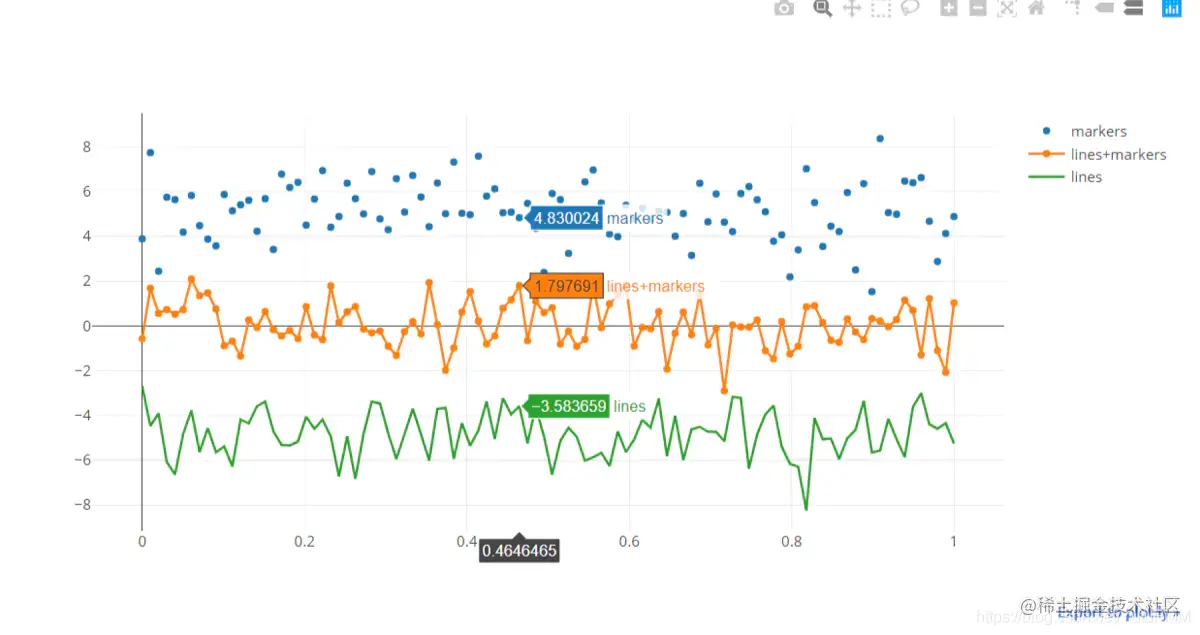Viewport: 1200px width, 635px height.
Task: Reset axes with the home icon
Action: point(1036,8)
